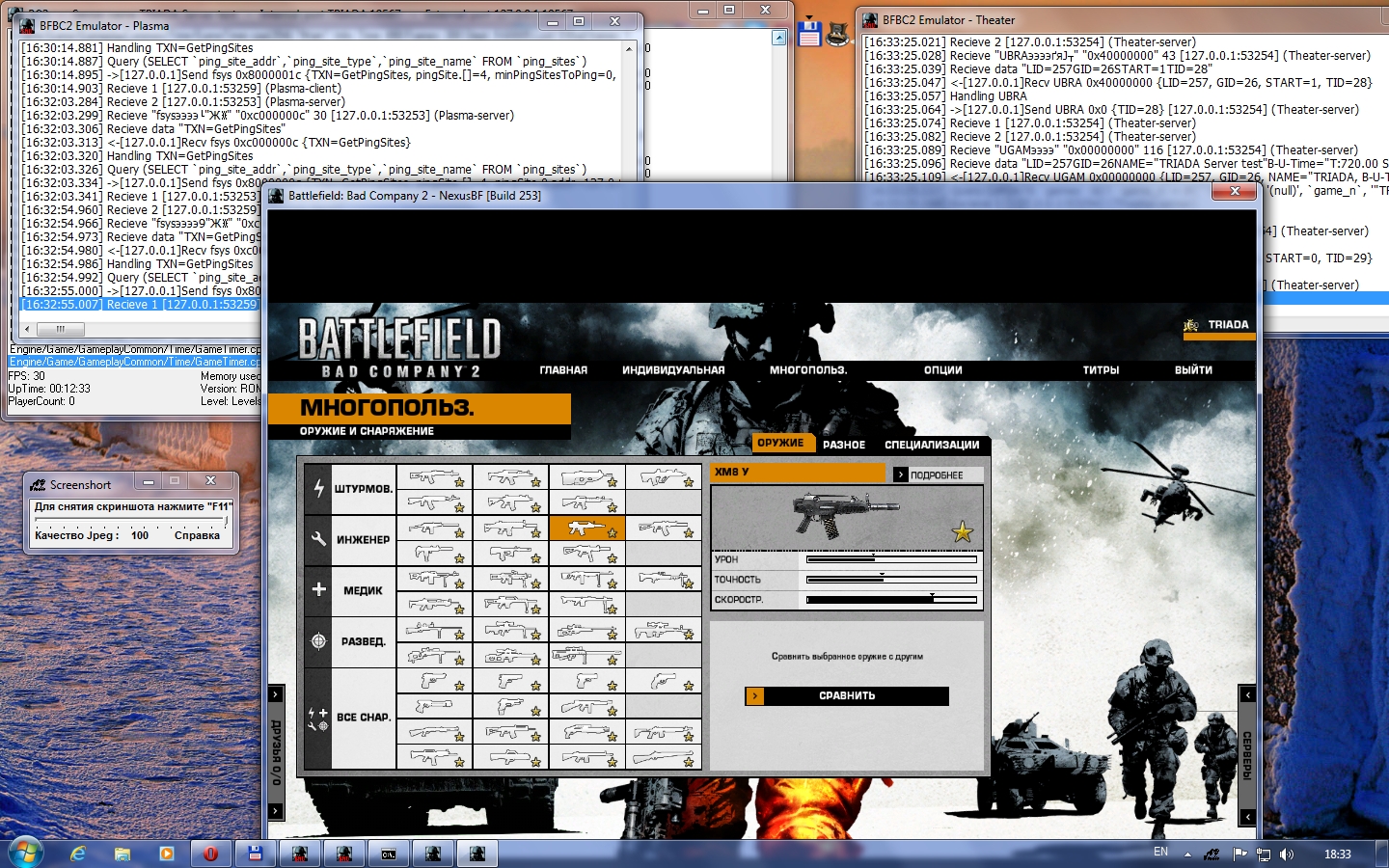1389x868 pixels.
Task: Click the Jpeg quality slider in Screenshot
Action: tap(131, 522)
